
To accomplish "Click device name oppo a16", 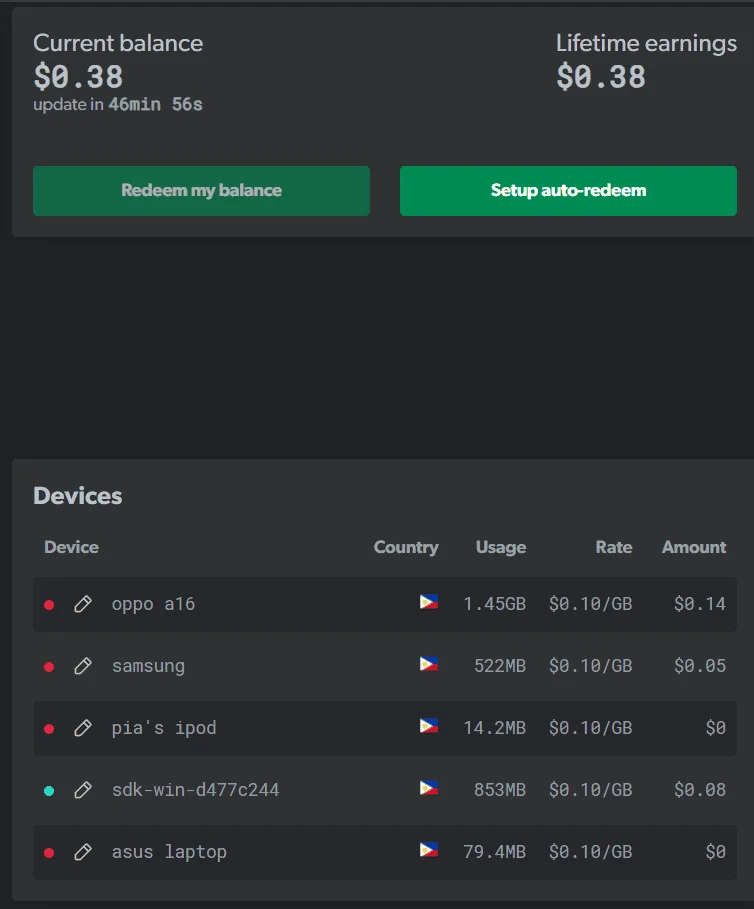I will coord(153,604).
